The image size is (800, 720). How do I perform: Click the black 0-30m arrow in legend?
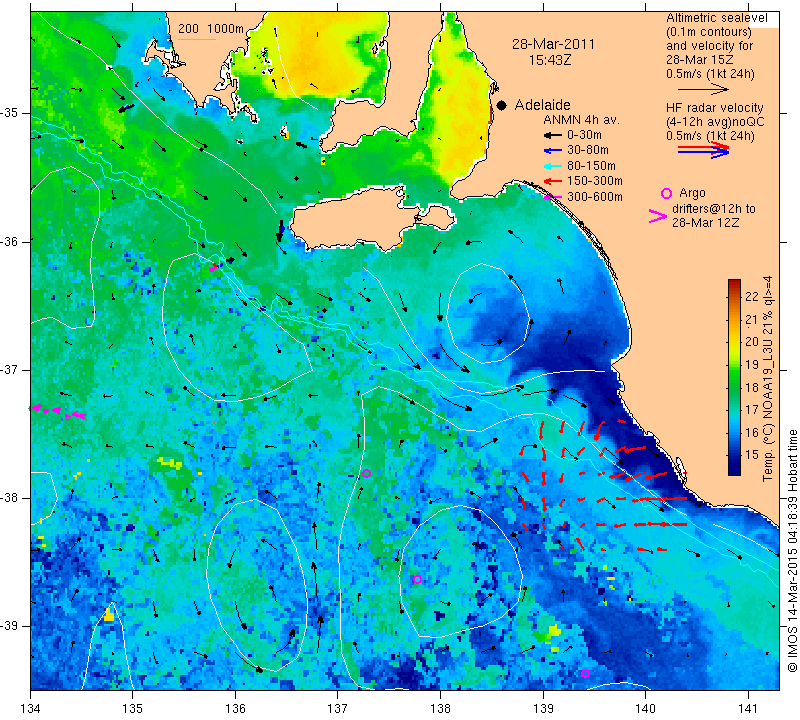coord(552,136)
